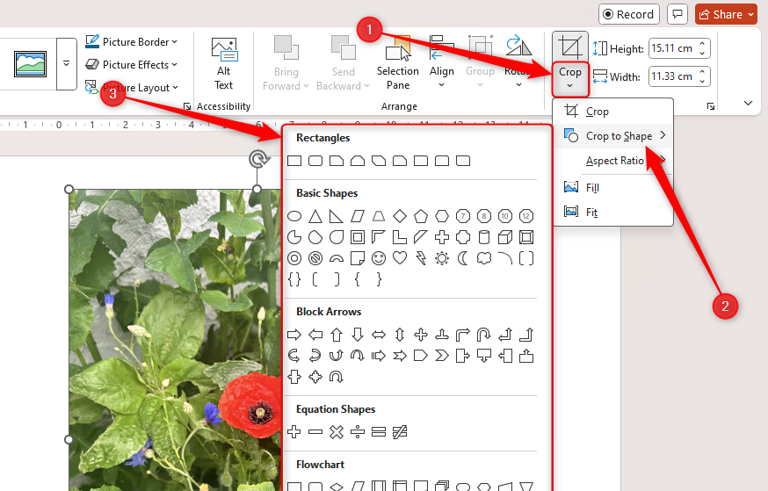Viewport: 768px width, 491px height.
Task: Click the Crop button icon in ribbon
Action: tap(570, 49)
